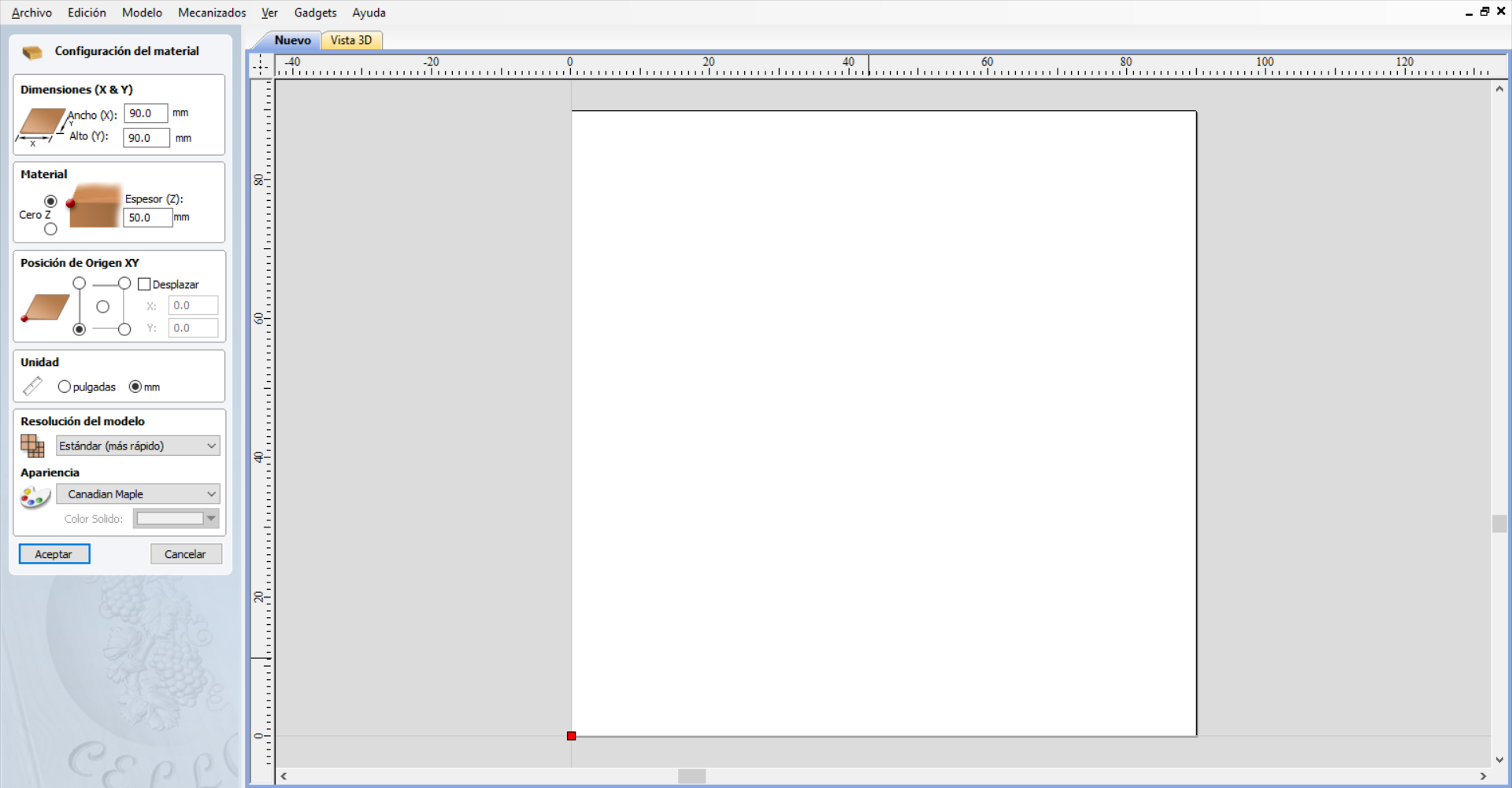Click the X & Y dimensions diagram icon
1512x788 pixels.
tap(41, 126)
